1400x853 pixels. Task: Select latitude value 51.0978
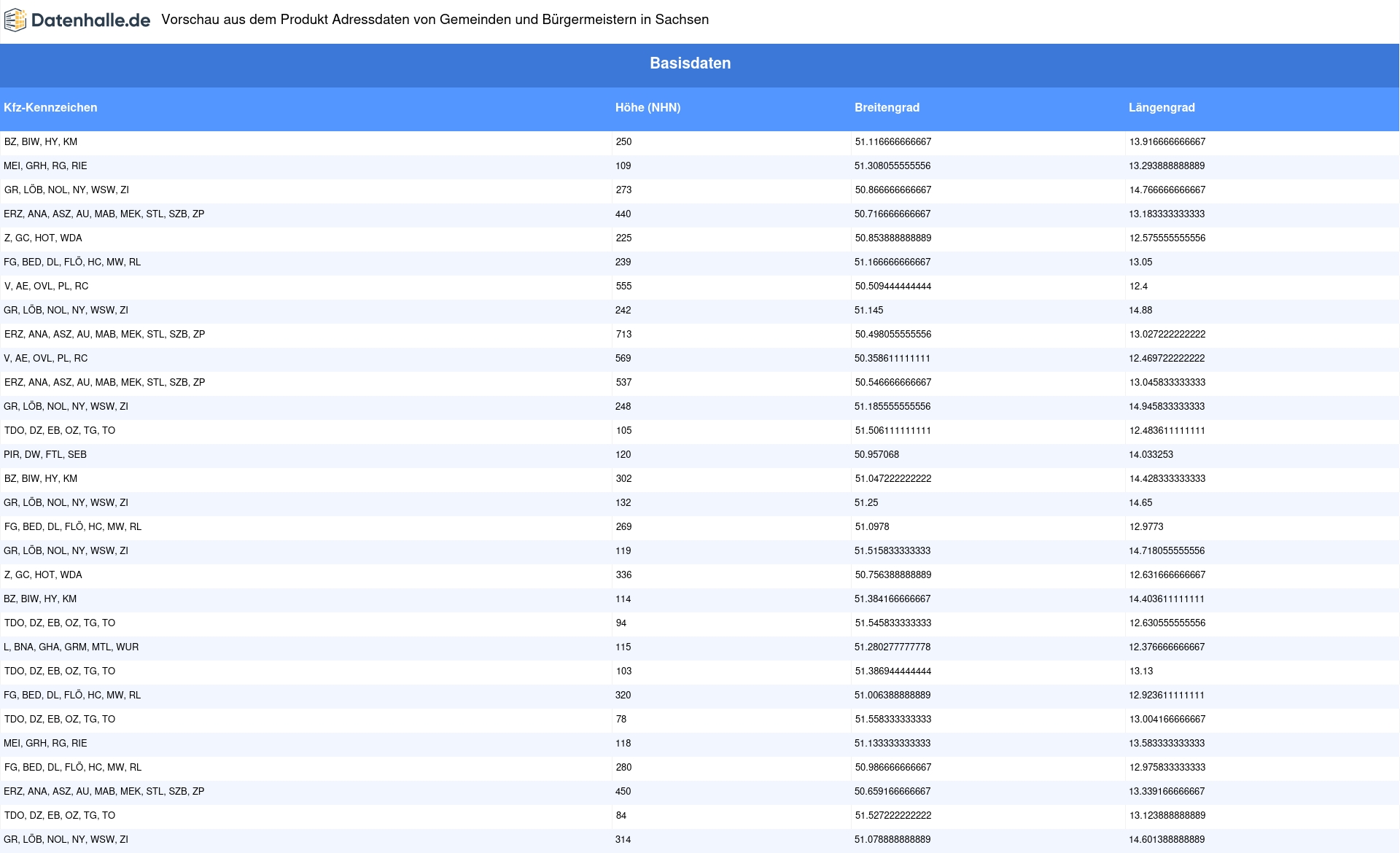[x=871, y=527]
